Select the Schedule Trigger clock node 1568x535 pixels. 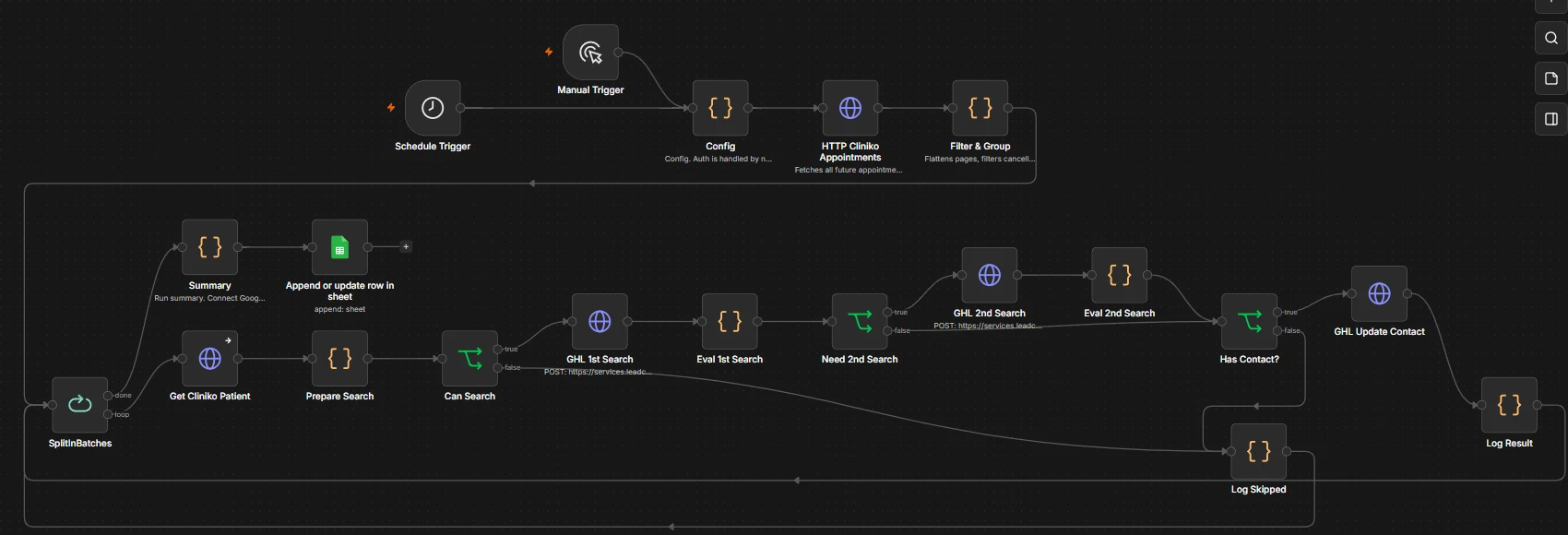pos(433,108)
